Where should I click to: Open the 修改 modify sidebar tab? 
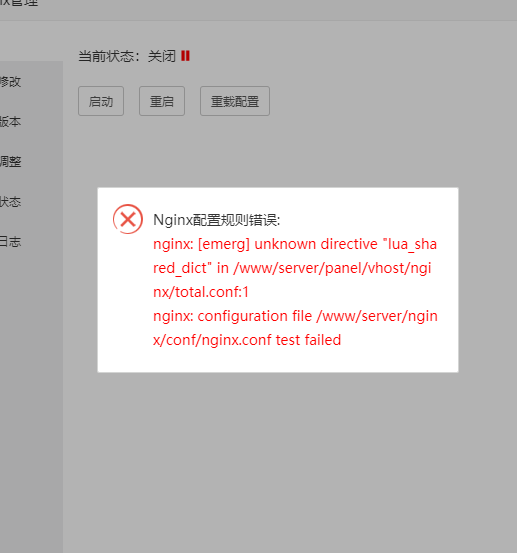11,82
